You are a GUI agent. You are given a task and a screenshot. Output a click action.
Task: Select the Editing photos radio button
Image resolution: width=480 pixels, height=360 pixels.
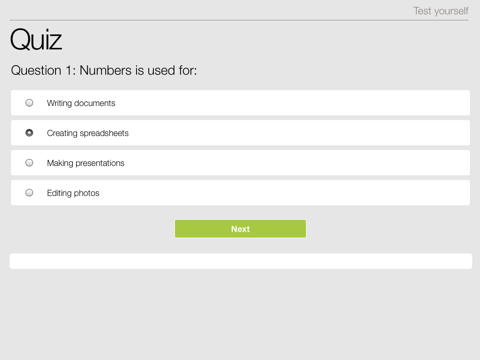pos(29,193)
